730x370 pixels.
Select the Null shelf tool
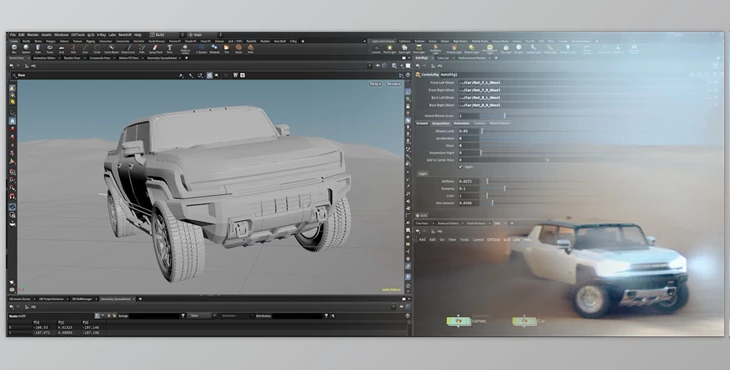point(73,48)
